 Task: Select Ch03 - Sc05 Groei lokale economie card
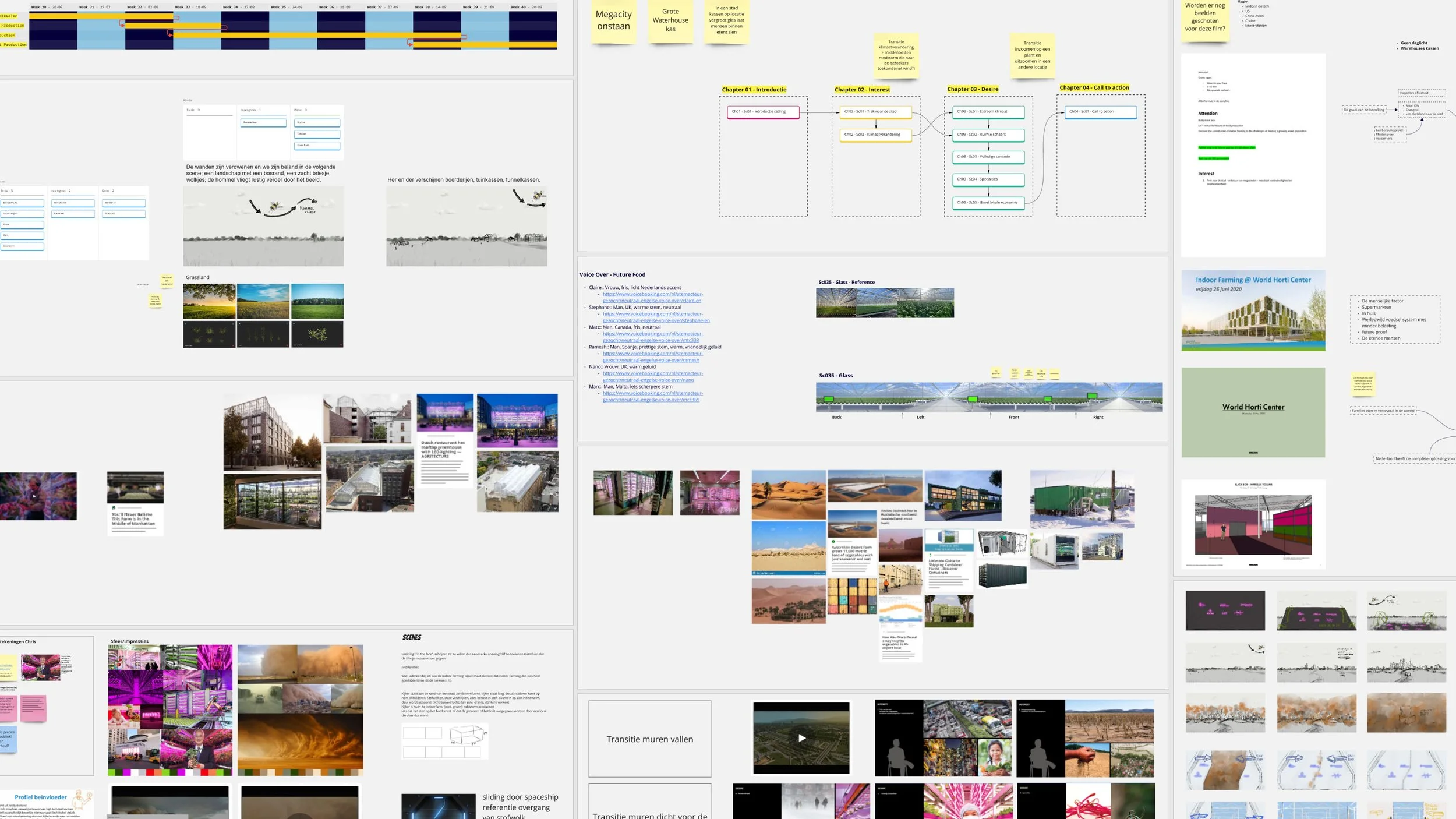tap(988, 203)
